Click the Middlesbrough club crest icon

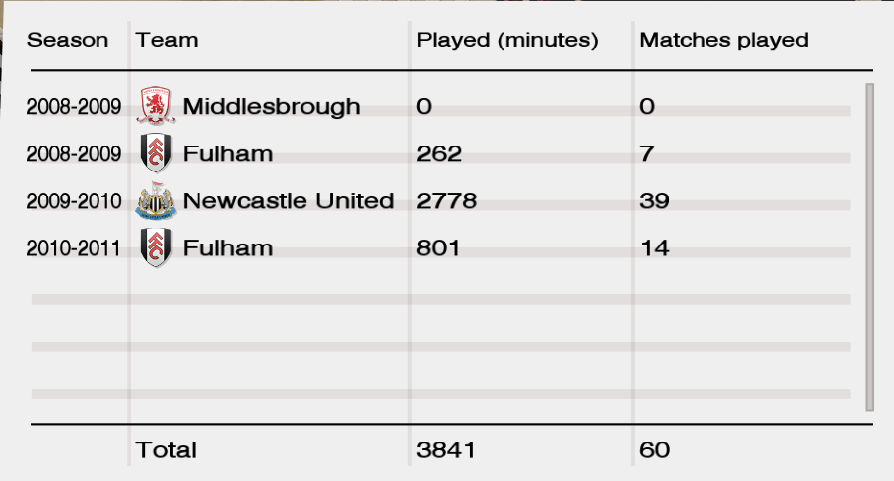tap(156, 105)
